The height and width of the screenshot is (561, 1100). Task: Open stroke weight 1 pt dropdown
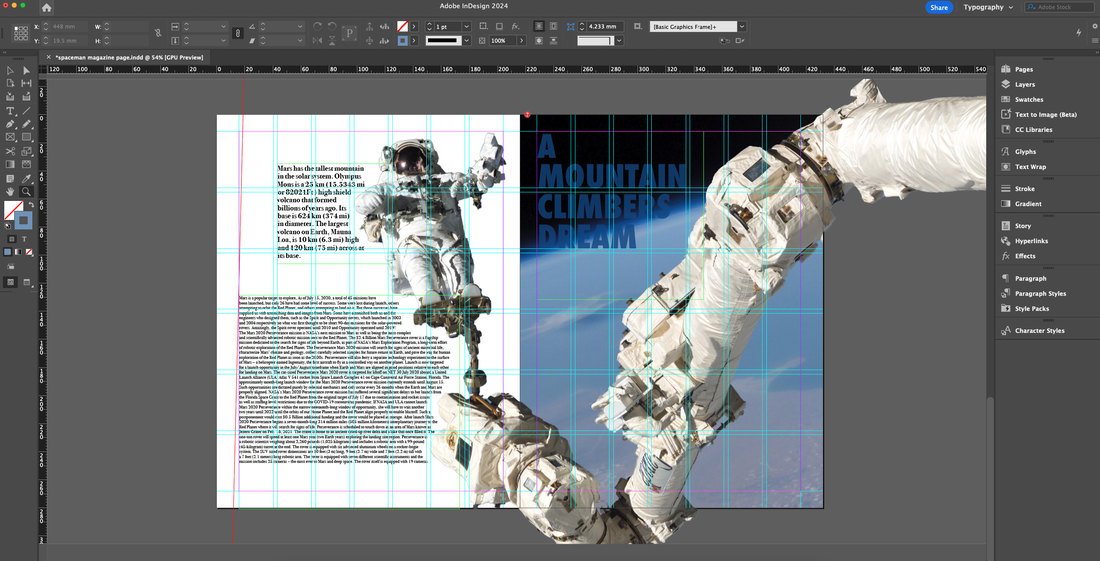point(466,26)
